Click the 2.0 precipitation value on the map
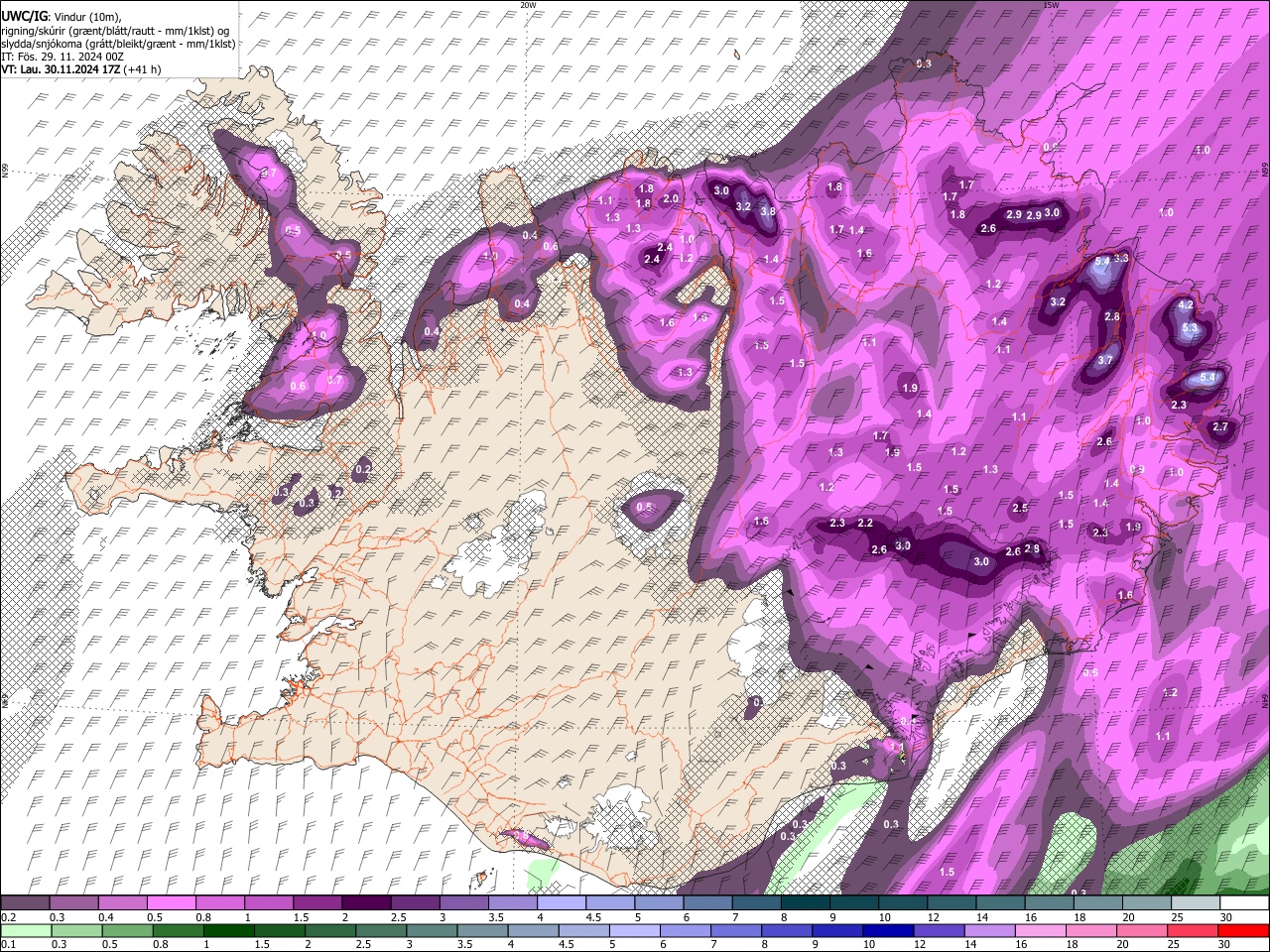Viewport: 1270px width, 952px height. (x=671, y=198)
